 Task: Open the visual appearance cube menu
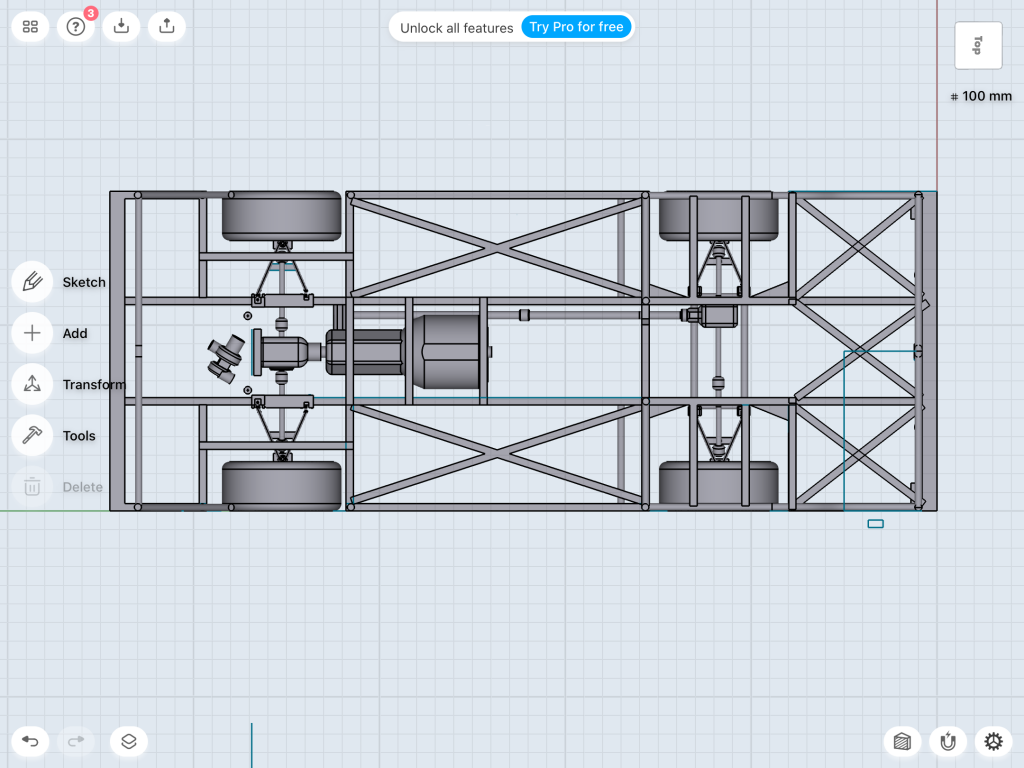903,741
